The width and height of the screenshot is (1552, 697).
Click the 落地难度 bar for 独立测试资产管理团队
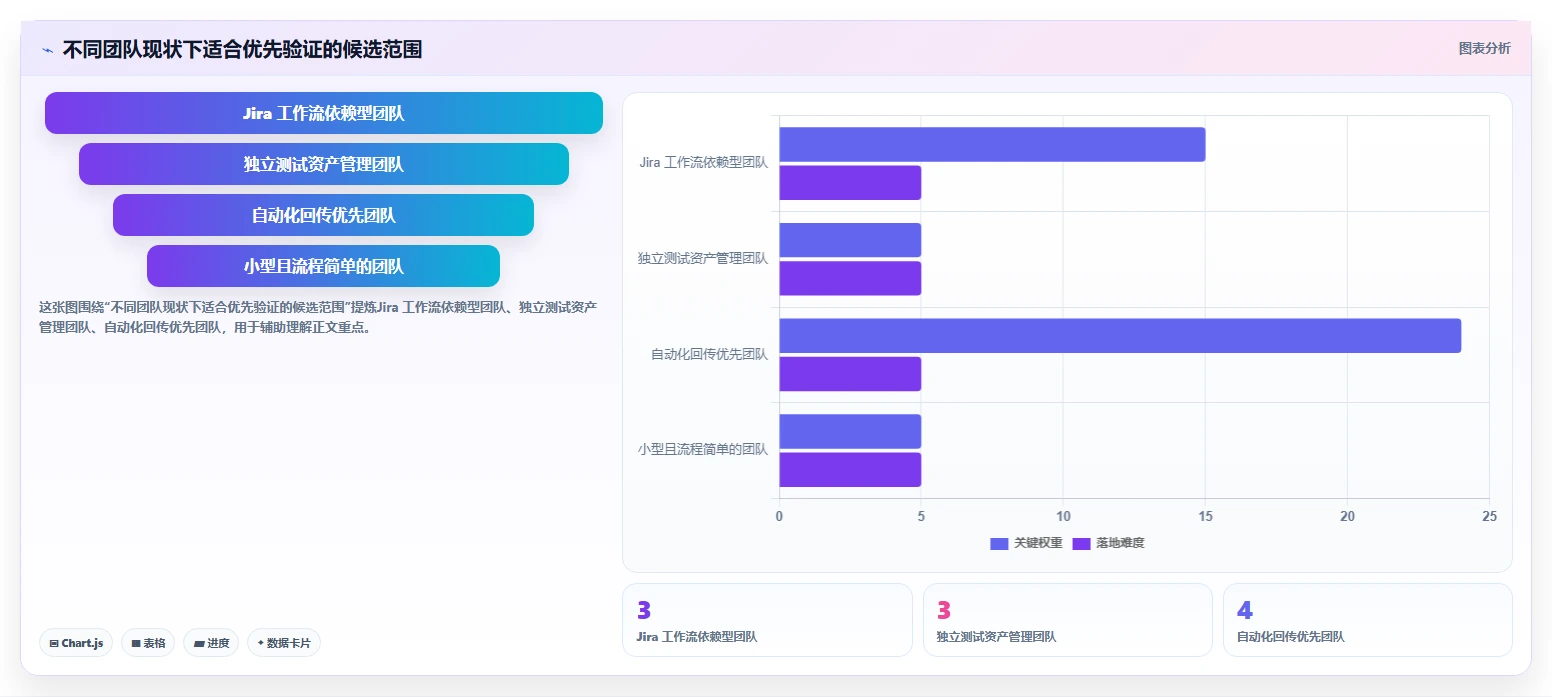[850, 278]
